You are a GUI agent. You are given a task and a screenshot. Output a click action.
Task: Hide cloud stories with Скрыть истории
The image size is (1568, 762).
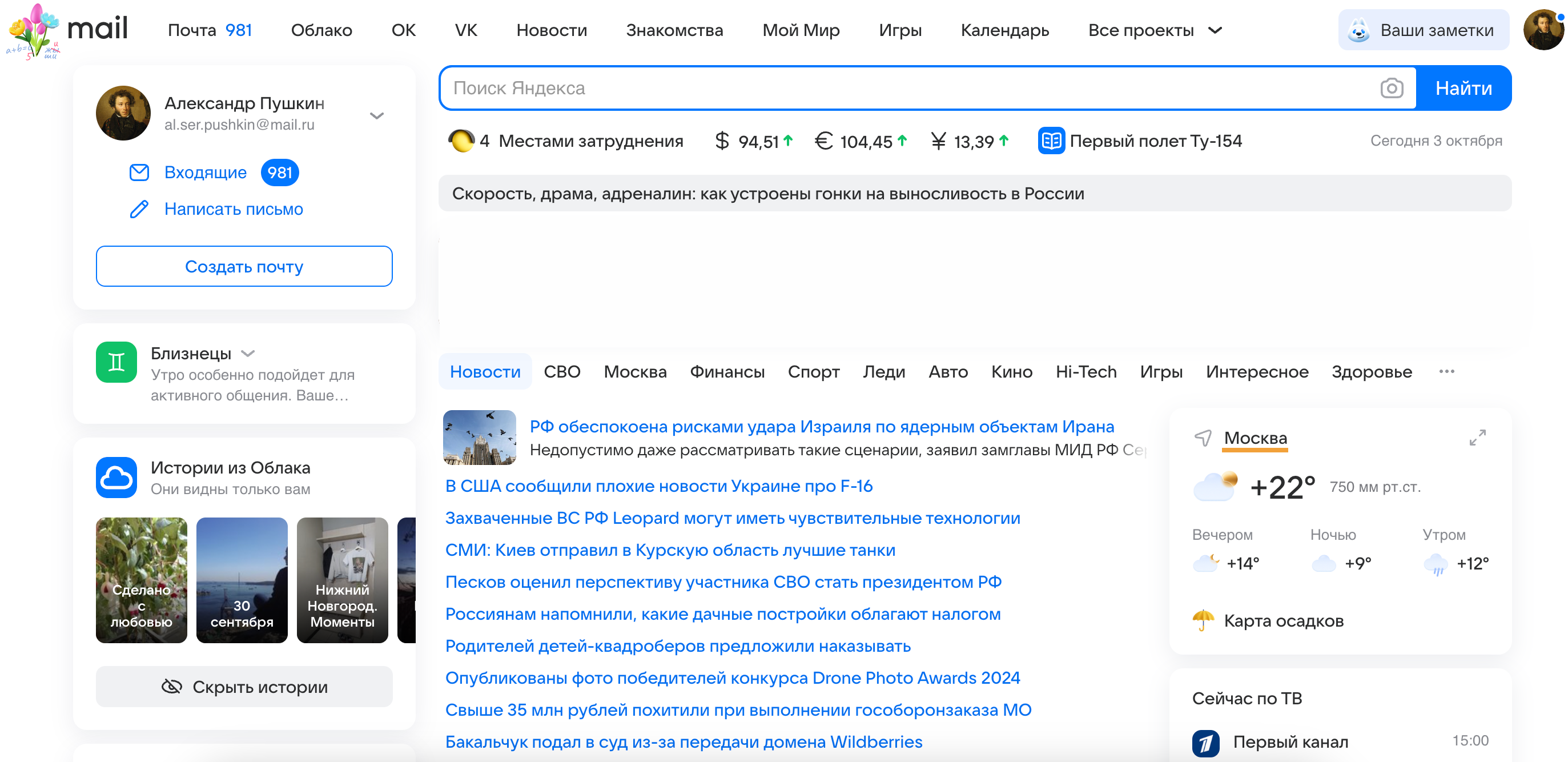(x=244, y=687)
